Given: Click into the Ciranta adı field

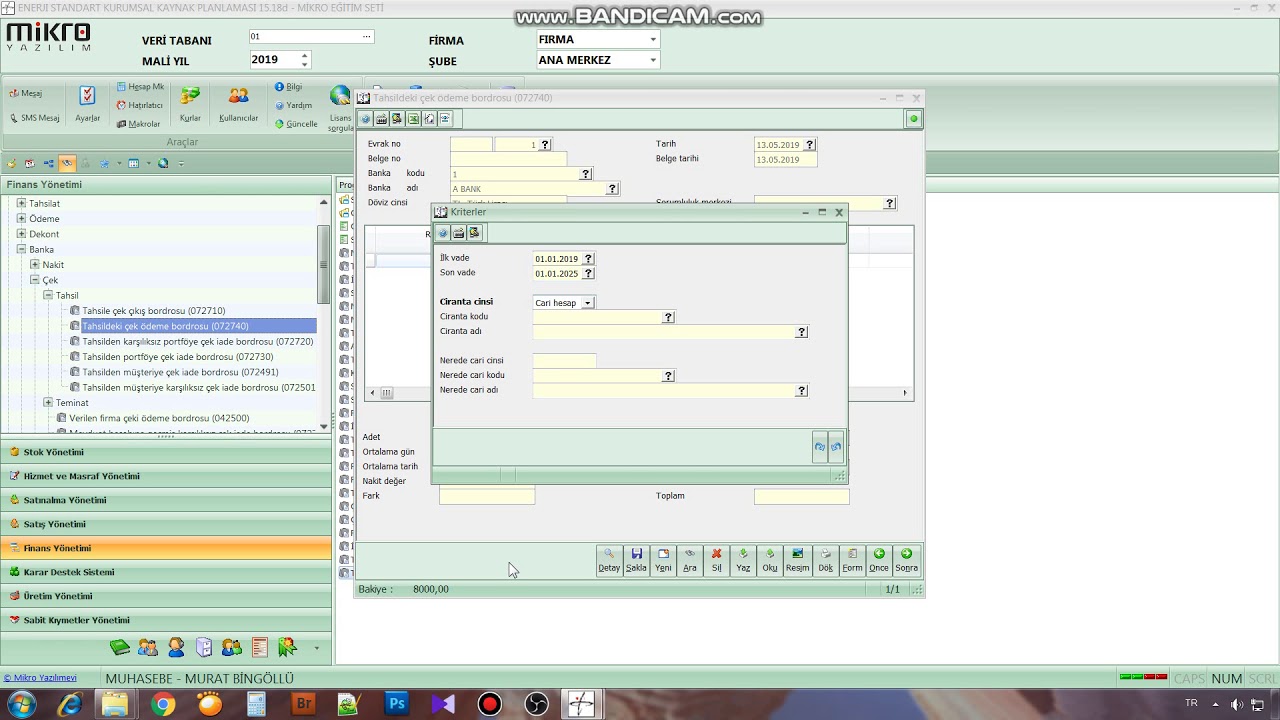Looking at the screenshot, I should (664, 332).
